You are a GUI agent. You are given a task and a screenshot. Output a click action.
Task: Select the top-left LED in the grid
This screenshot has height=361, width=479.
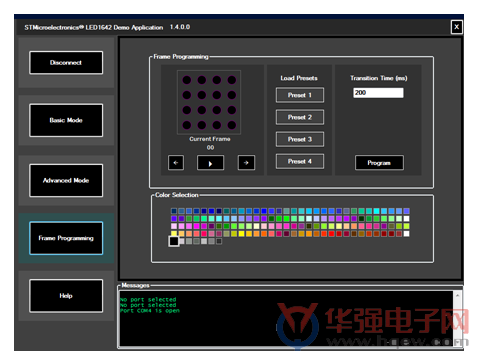pos(187,80)
